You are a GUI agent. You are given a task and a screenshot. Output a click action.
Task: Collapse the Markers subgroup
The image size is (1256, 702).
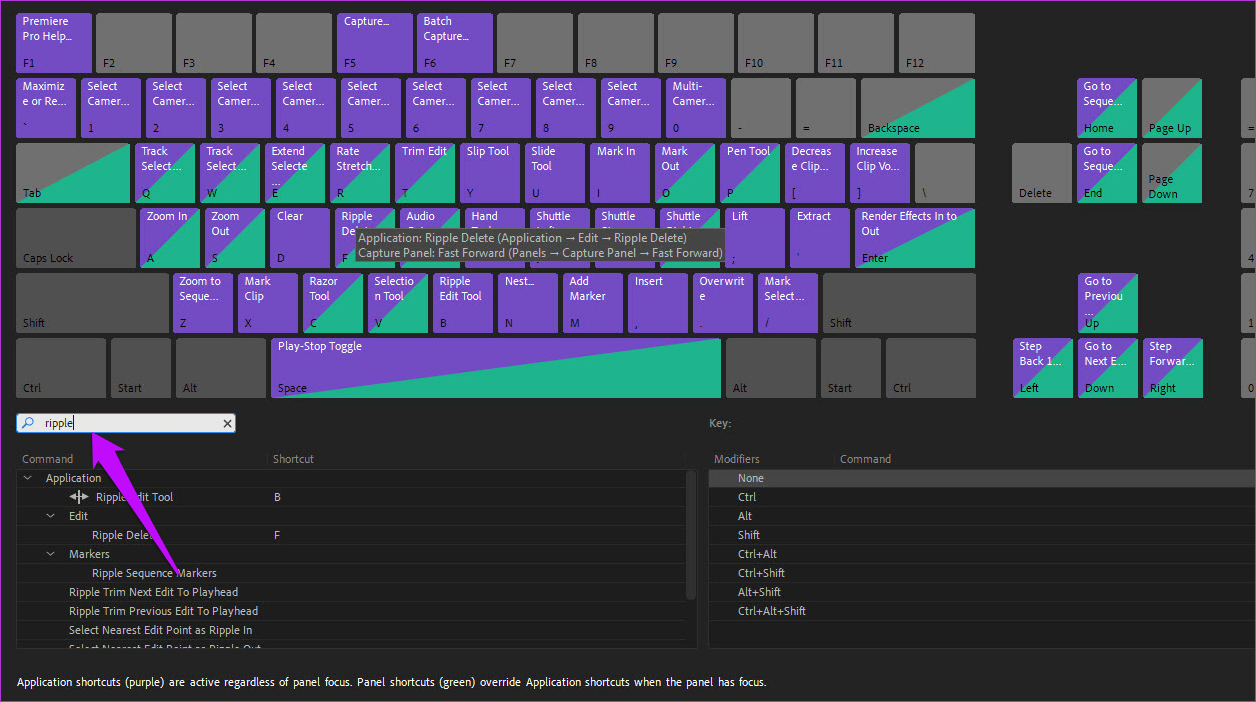click(x=50, y=554)
